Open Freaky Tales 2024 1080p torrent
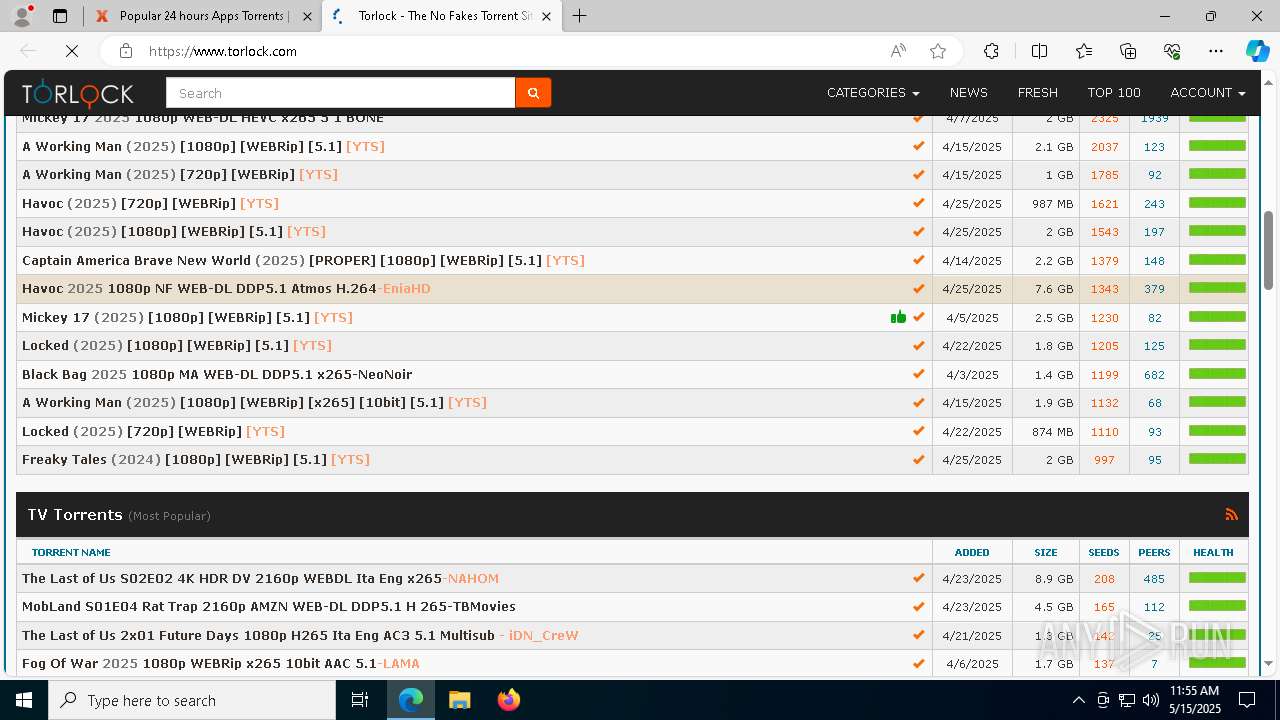The width and height of the screenshot is (1280, 720). pyautogui.click(x=196, y=460)
